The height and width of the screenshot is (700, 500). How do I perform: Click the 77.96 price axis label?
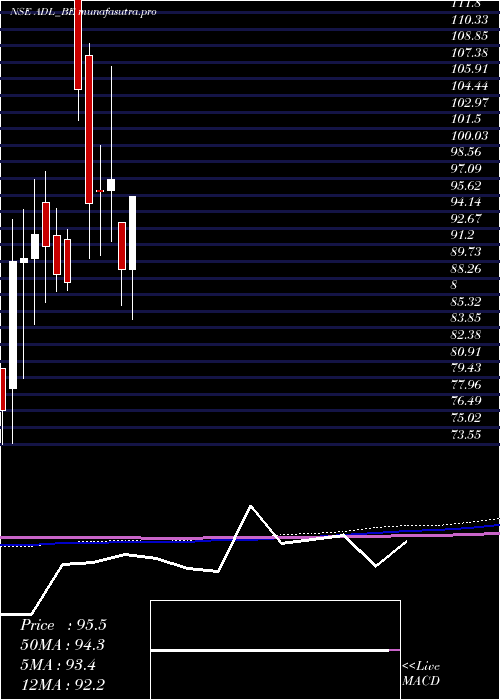coord(467,385)
